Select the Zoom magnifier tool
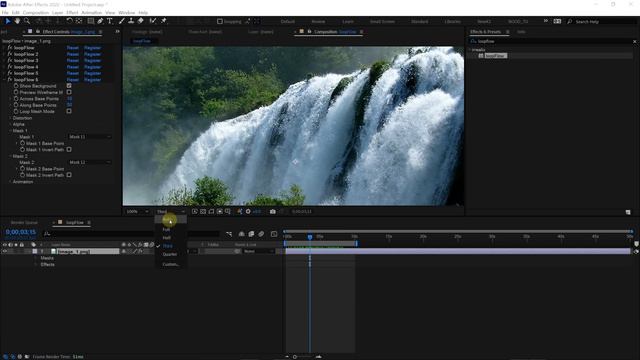The height and width of the screenshot is (360, 640). 27,21
